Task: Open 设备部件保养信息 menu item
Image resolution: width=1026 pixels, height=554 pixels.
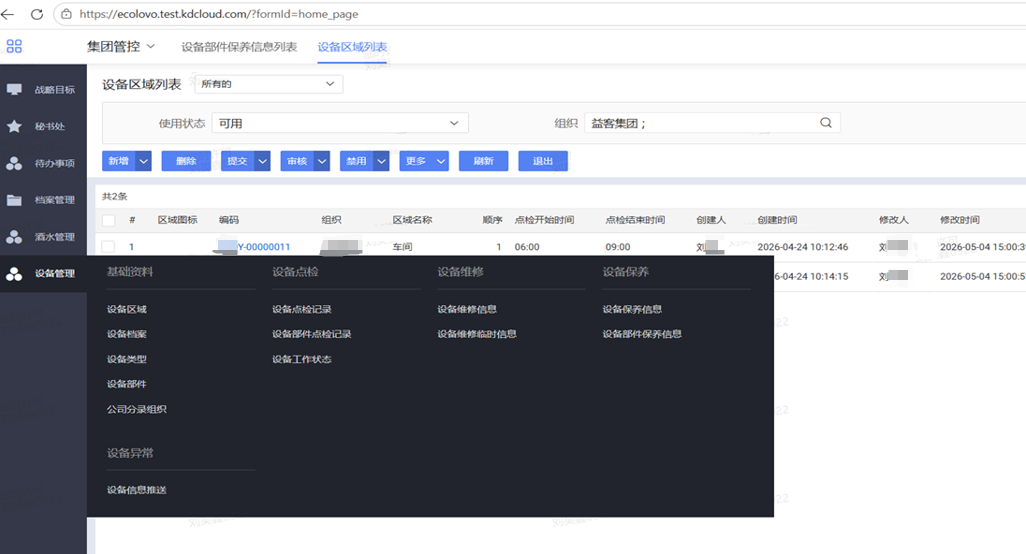Action: pos(642,334)
